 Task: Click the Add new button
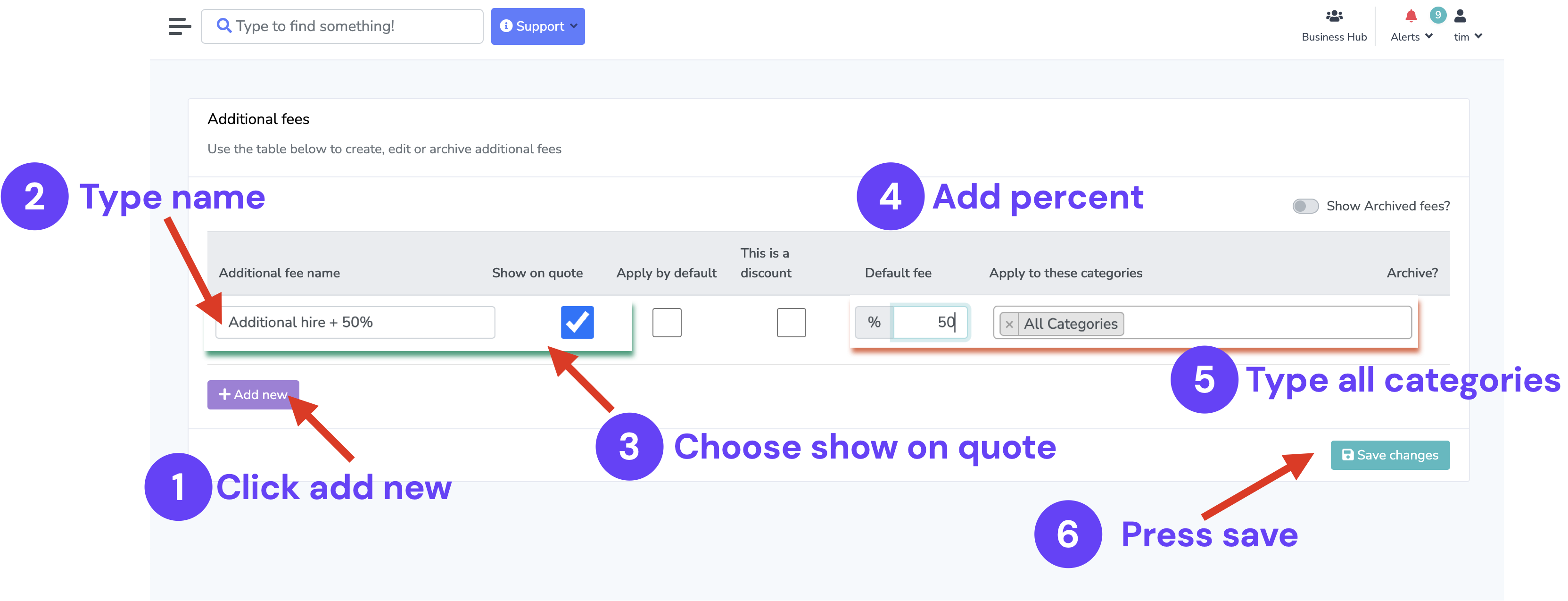(253, 394)
